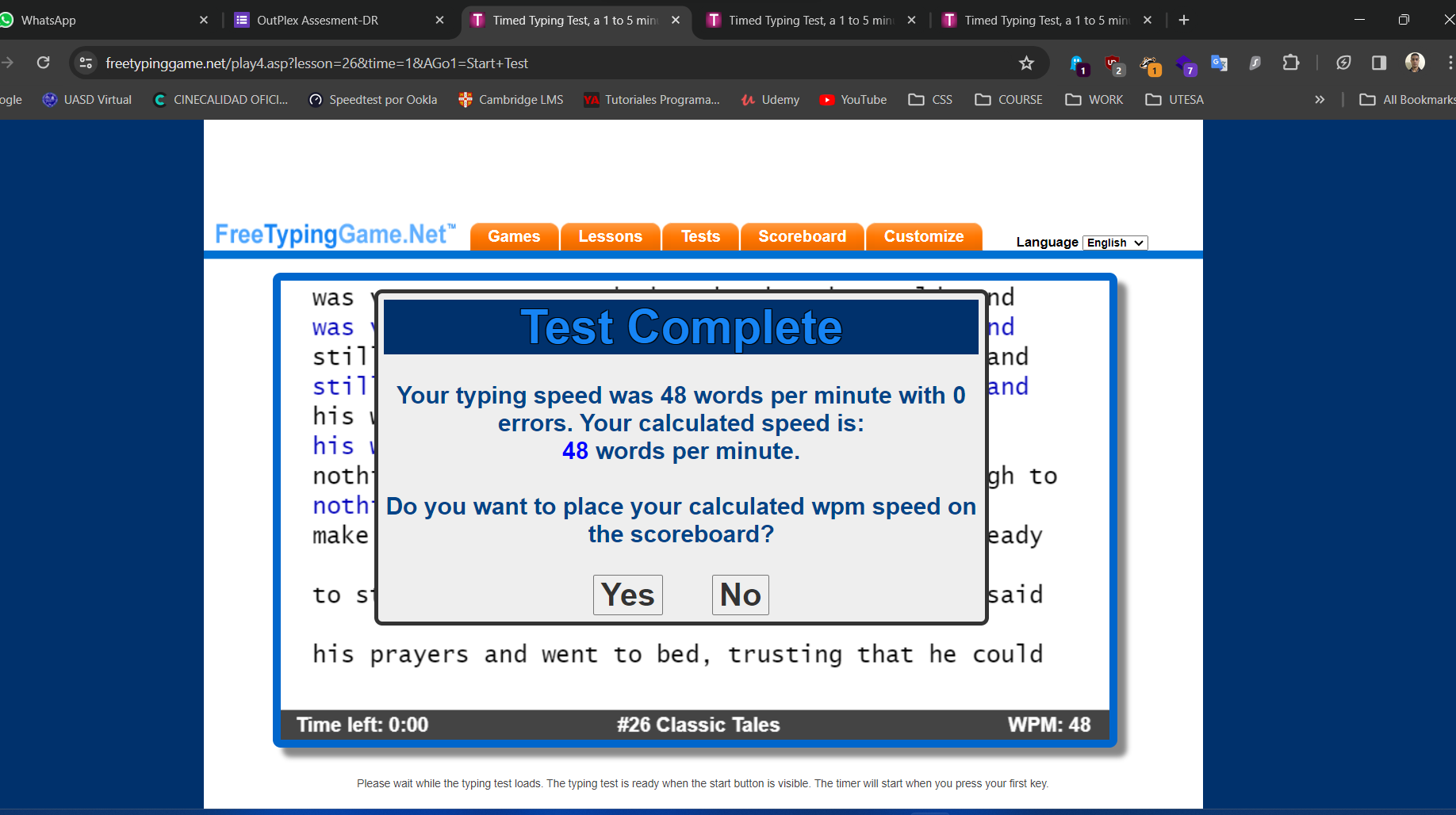Screen dimensions: 1456x815
Task: Open the Tutoriales Programa... bookmark
Action: tap(652, 100)
